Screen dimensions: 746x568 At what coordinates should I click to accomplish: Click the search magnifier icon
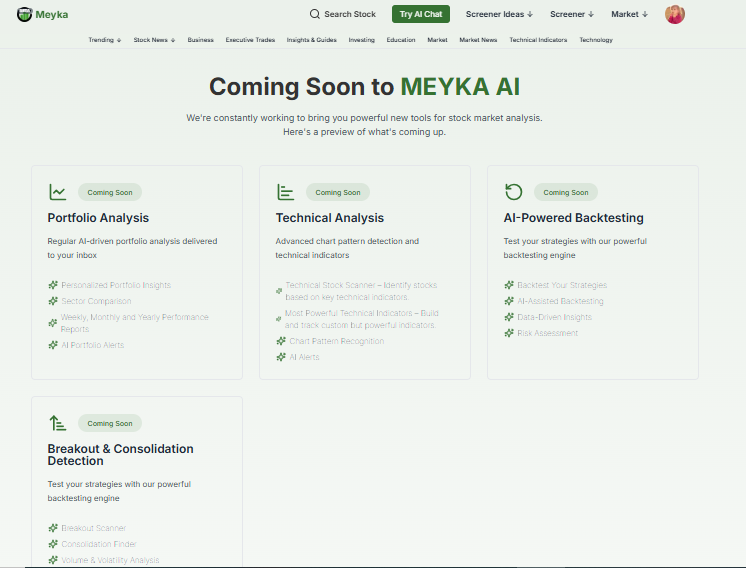click(314, 14)
